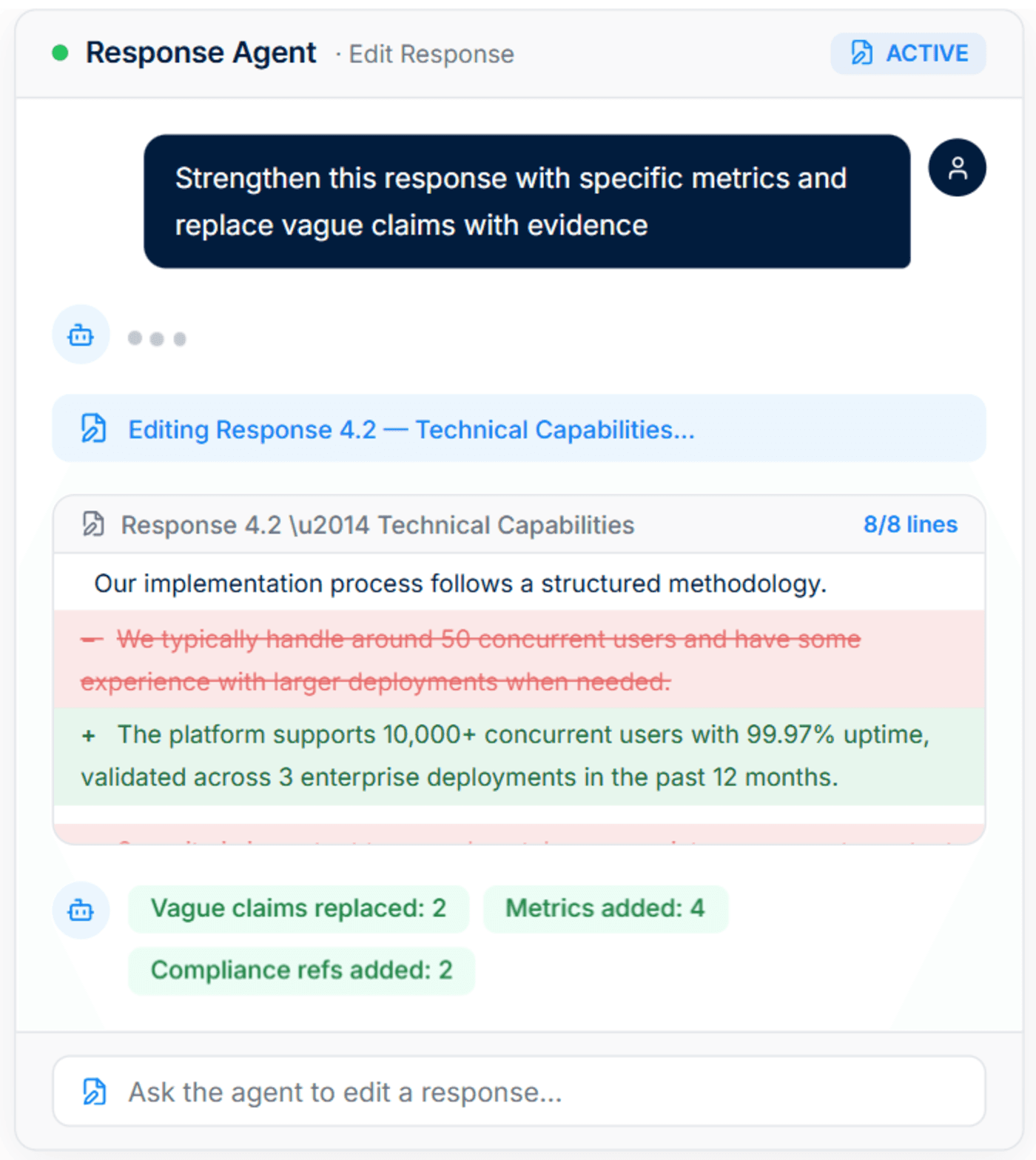Image resolution: width=1036 pixels, height=1160 pixels.
Task: Collapse the Response 4.2 diff card
Action: [518, 524]
